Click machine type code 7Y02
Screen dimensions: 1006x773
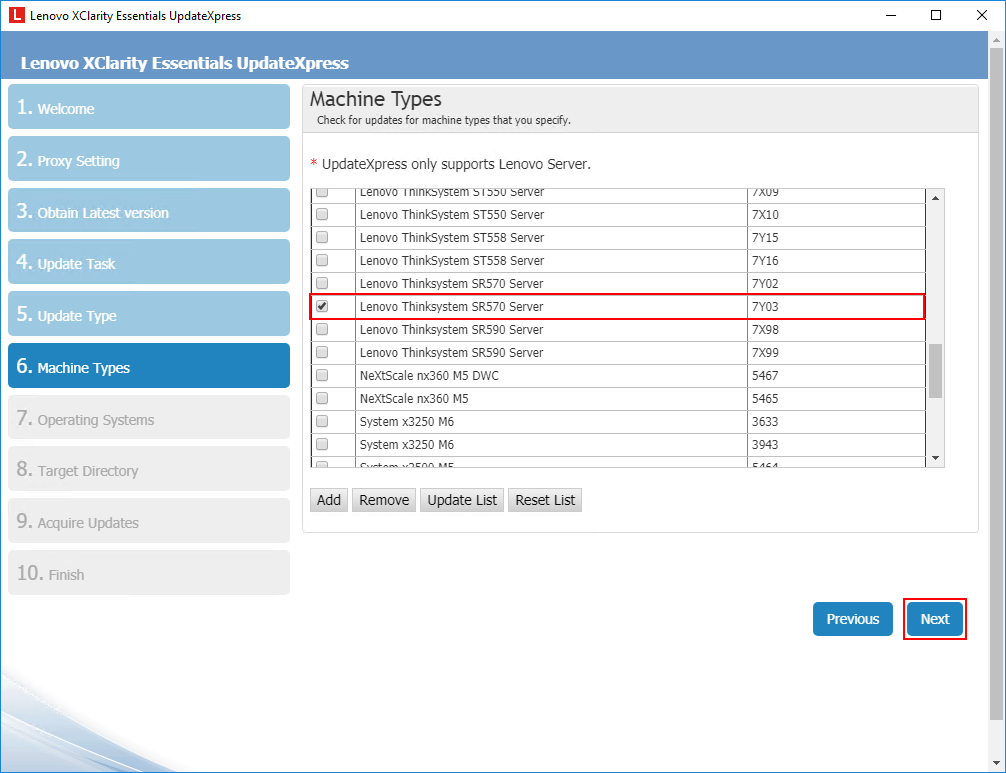pyautogui.click(x=765, y=284)
